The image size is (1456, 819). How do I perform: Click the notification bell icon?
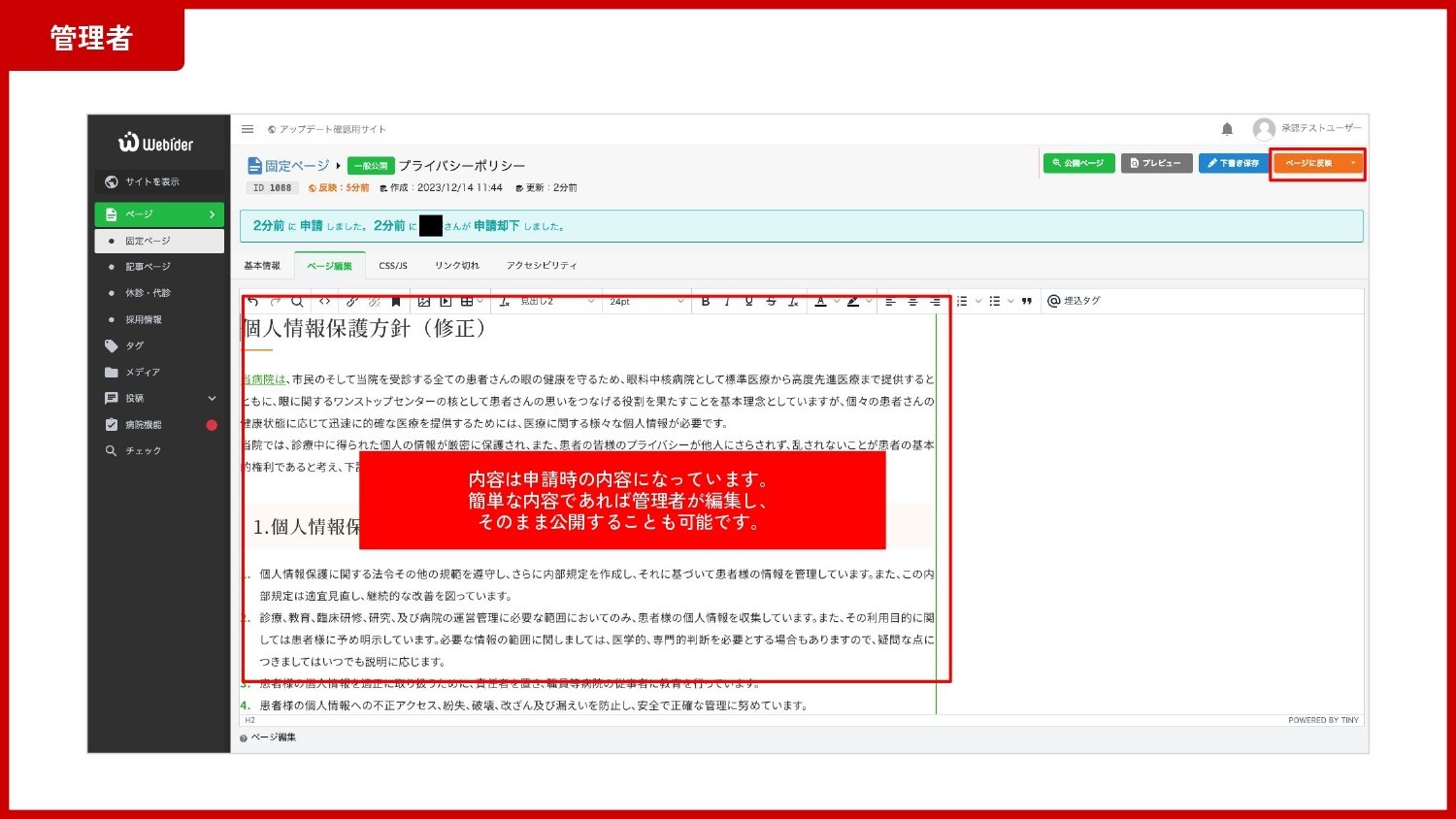[1227, 129]
